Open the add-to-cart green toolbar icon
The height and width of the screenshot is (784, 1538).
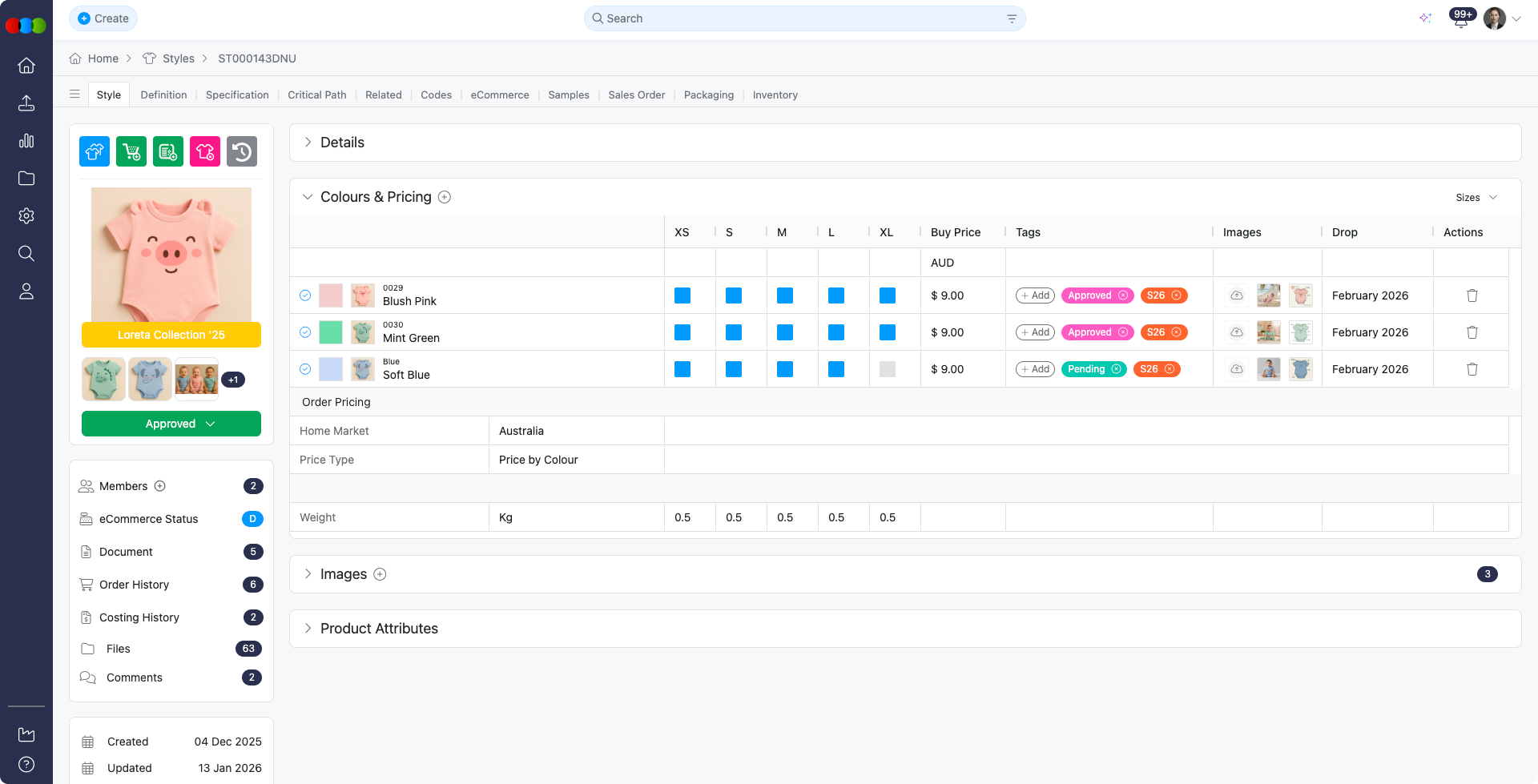(131, 151)
